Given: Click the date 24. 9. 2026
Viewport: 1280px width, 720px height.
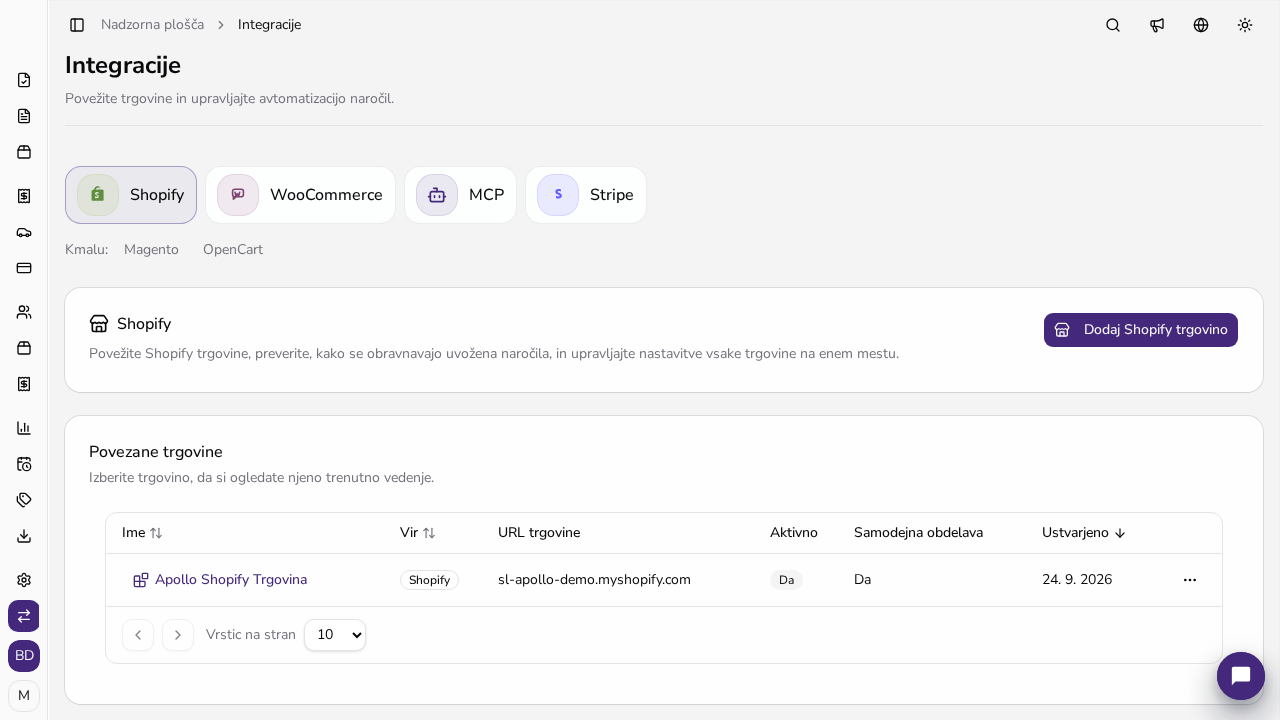Looking at the screenshot, I should pos(1077,580).
